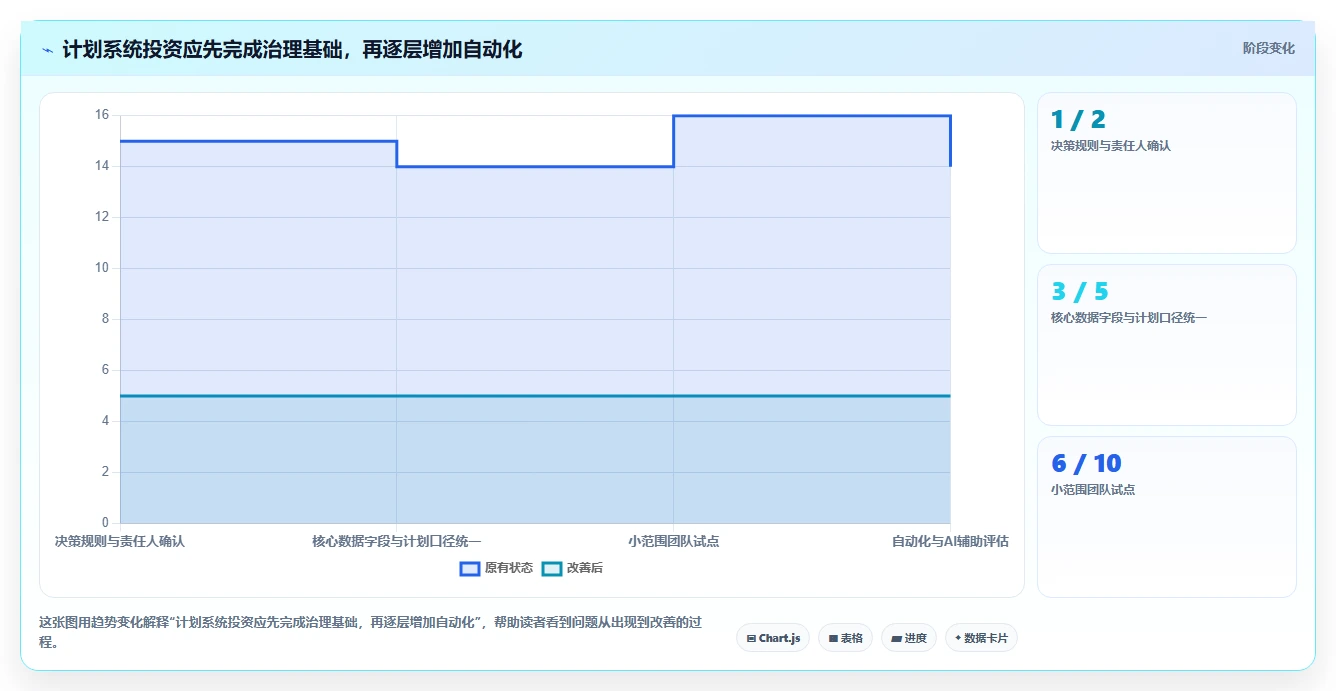1336x691 pixels.
Task: Click the sparkle icon in 数据卡片 tag
Action: point(958,638)
